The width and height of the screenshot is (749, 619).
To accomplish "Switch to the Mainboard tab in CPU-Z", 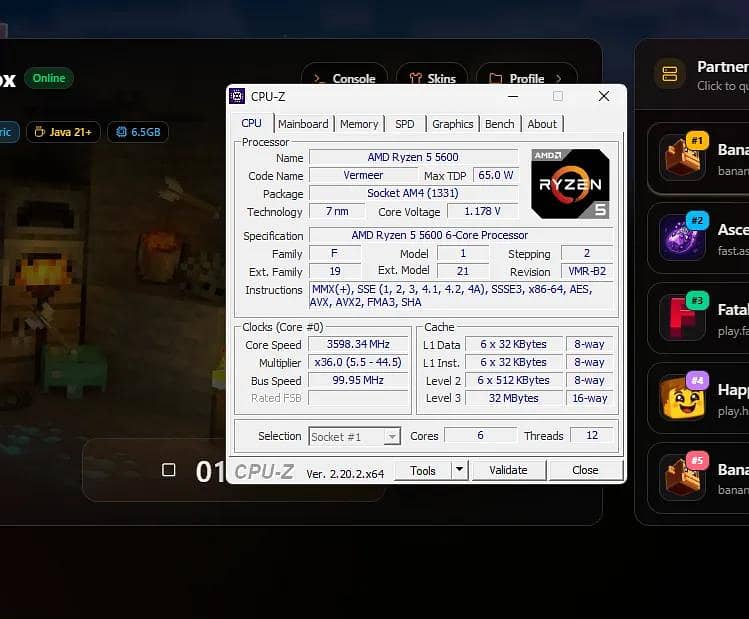I will coord(303,124).
